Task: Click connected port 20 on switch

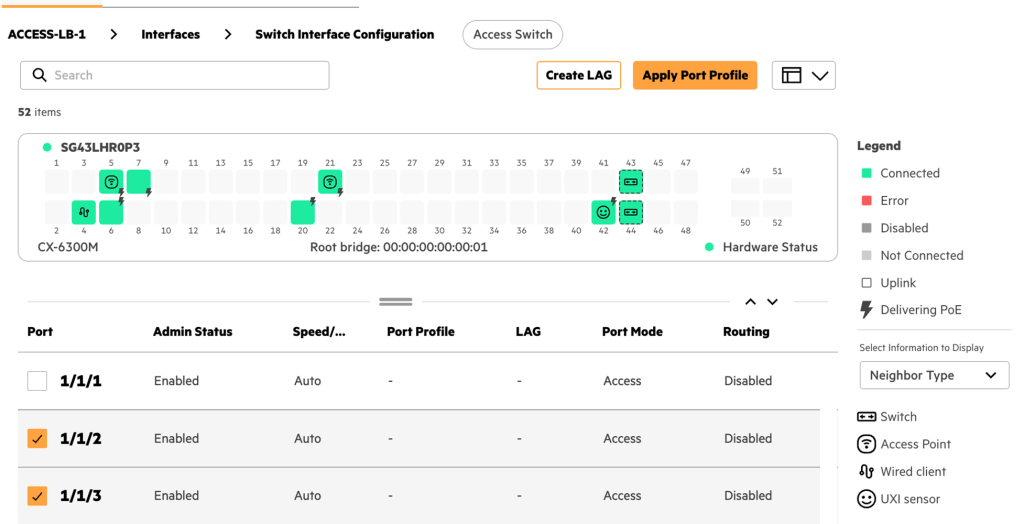Action: pos(302,212)
